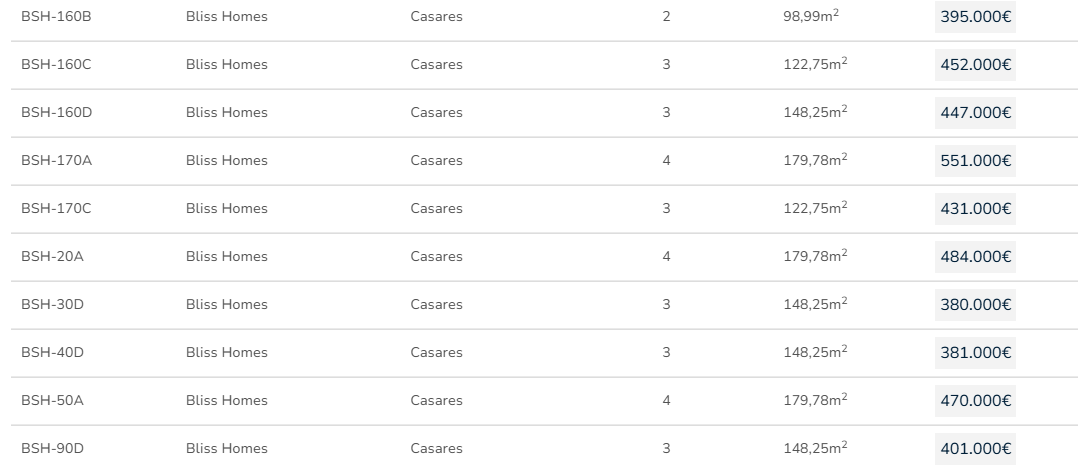Image resolution: width=1078 pixels, height=472 pixels.
Task: Click the 447.000€ price badge
Action: [975, 113]
